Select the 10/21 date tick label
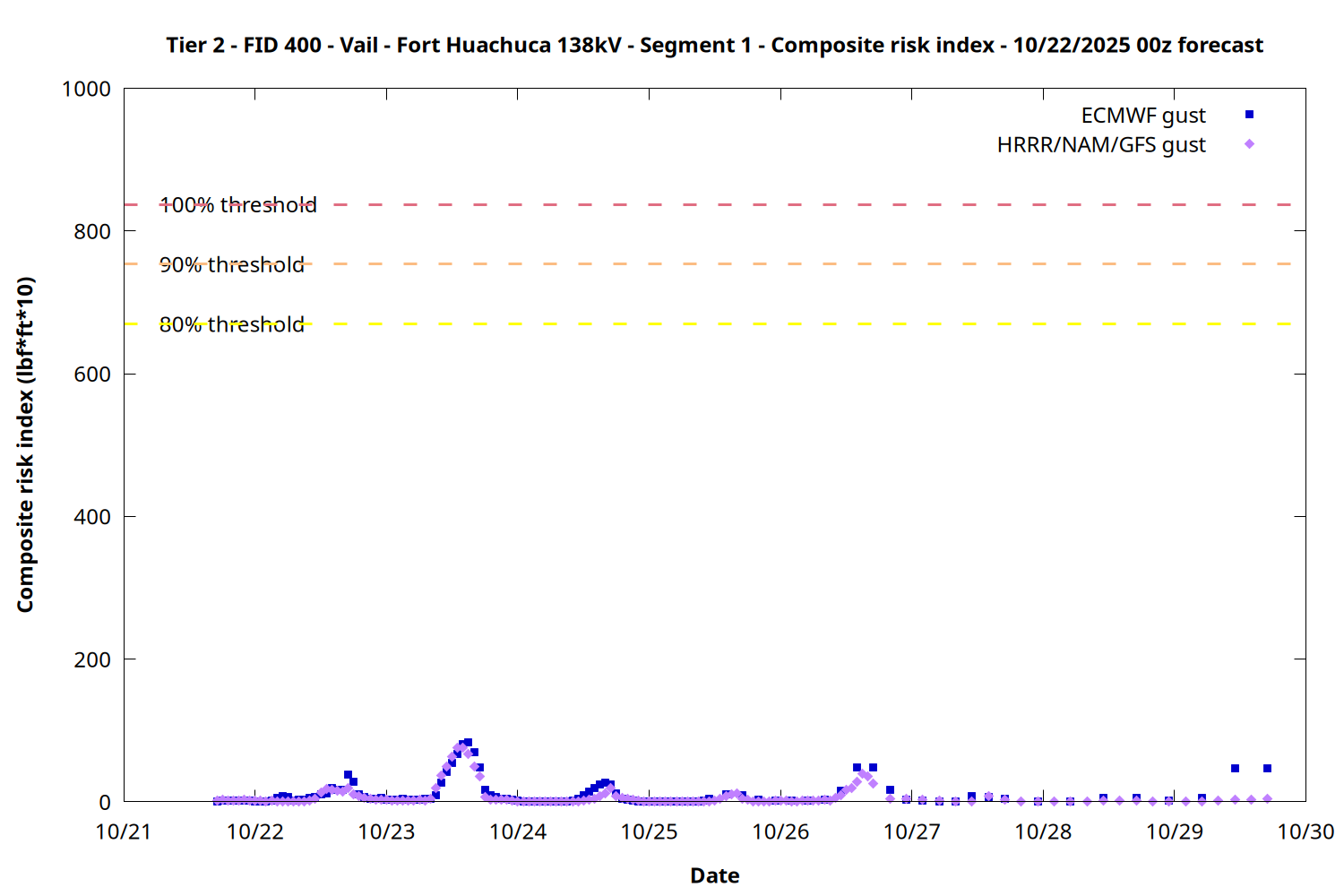 pyautogui.click(x=124, y=832)
